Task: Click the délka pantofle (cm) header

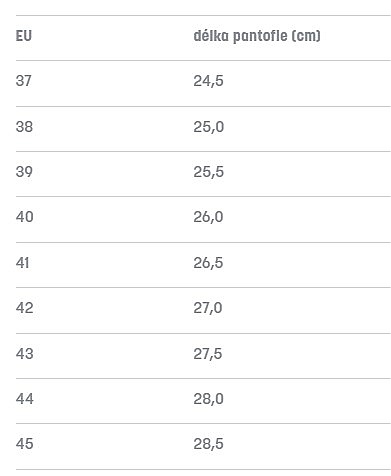Action: click(x=257, y=36)
